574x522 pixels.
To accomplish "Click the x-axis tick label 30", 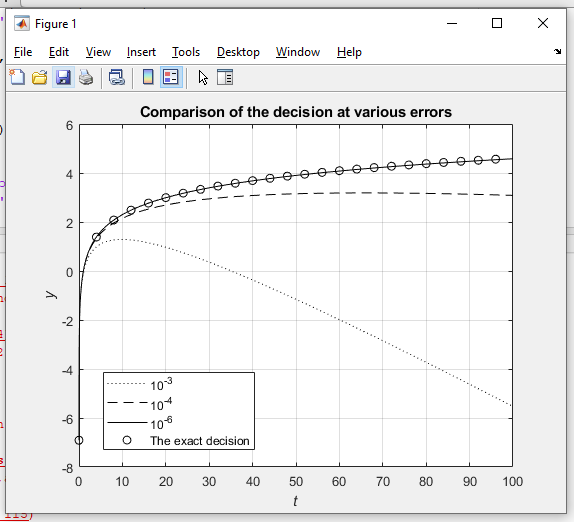I will (209, 481).
